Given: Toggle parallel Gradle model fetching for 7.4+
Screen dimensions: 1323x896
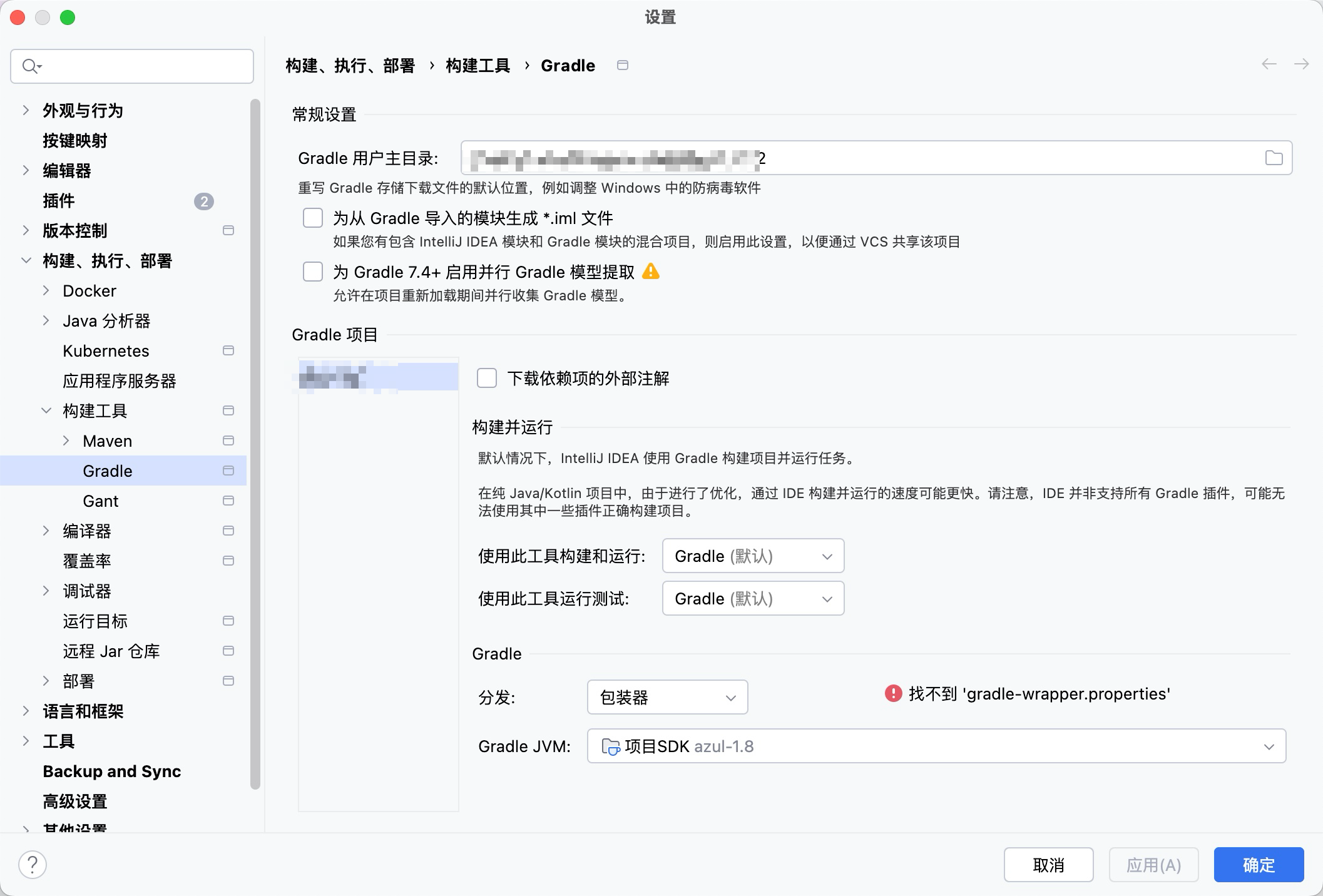Looking at the screenshot, I should [313, 272].
